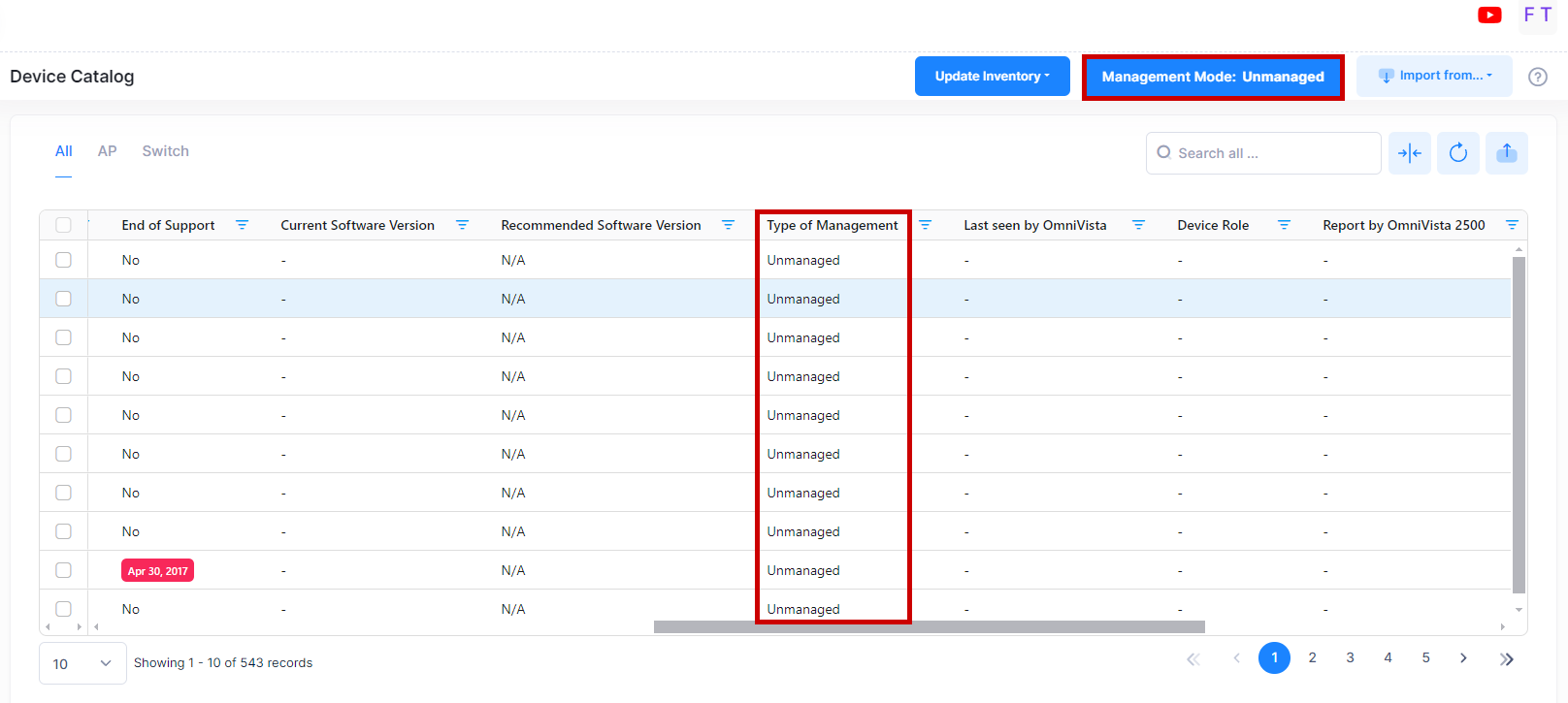Check the first device row checkbox
This screenshot has width=1568, height=703.
64,260
